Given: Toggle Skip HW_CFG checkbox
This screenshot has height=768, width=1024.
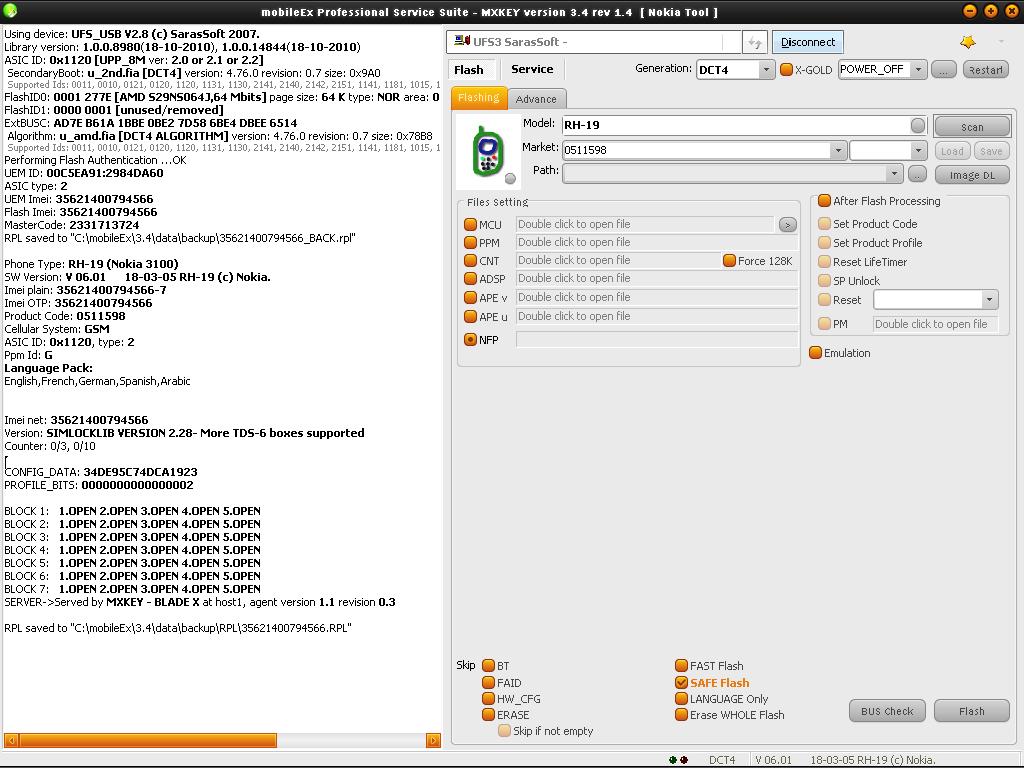Looking at the screenshot, I should pos(488,699).
